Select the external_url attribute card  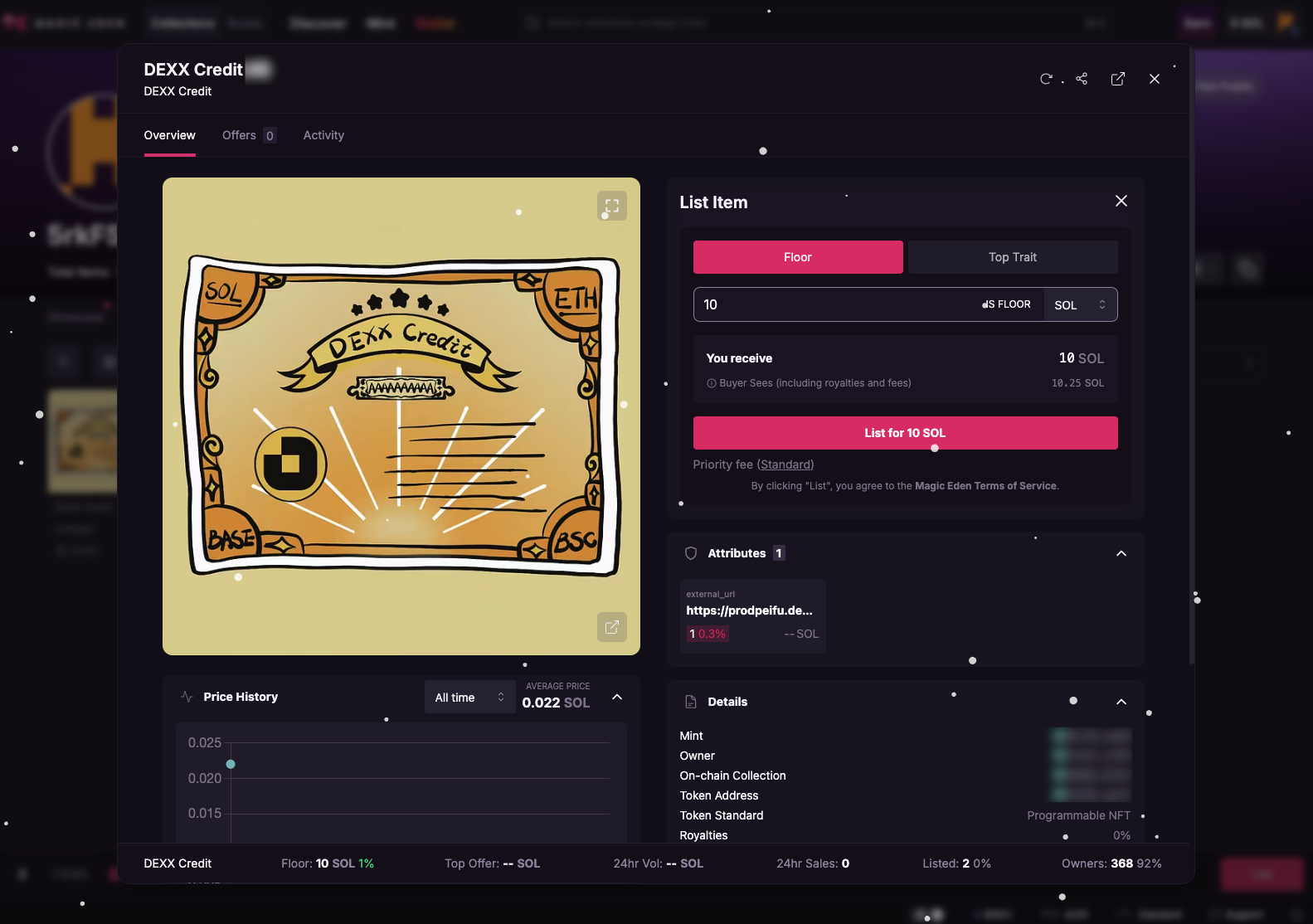click(753, 616)
